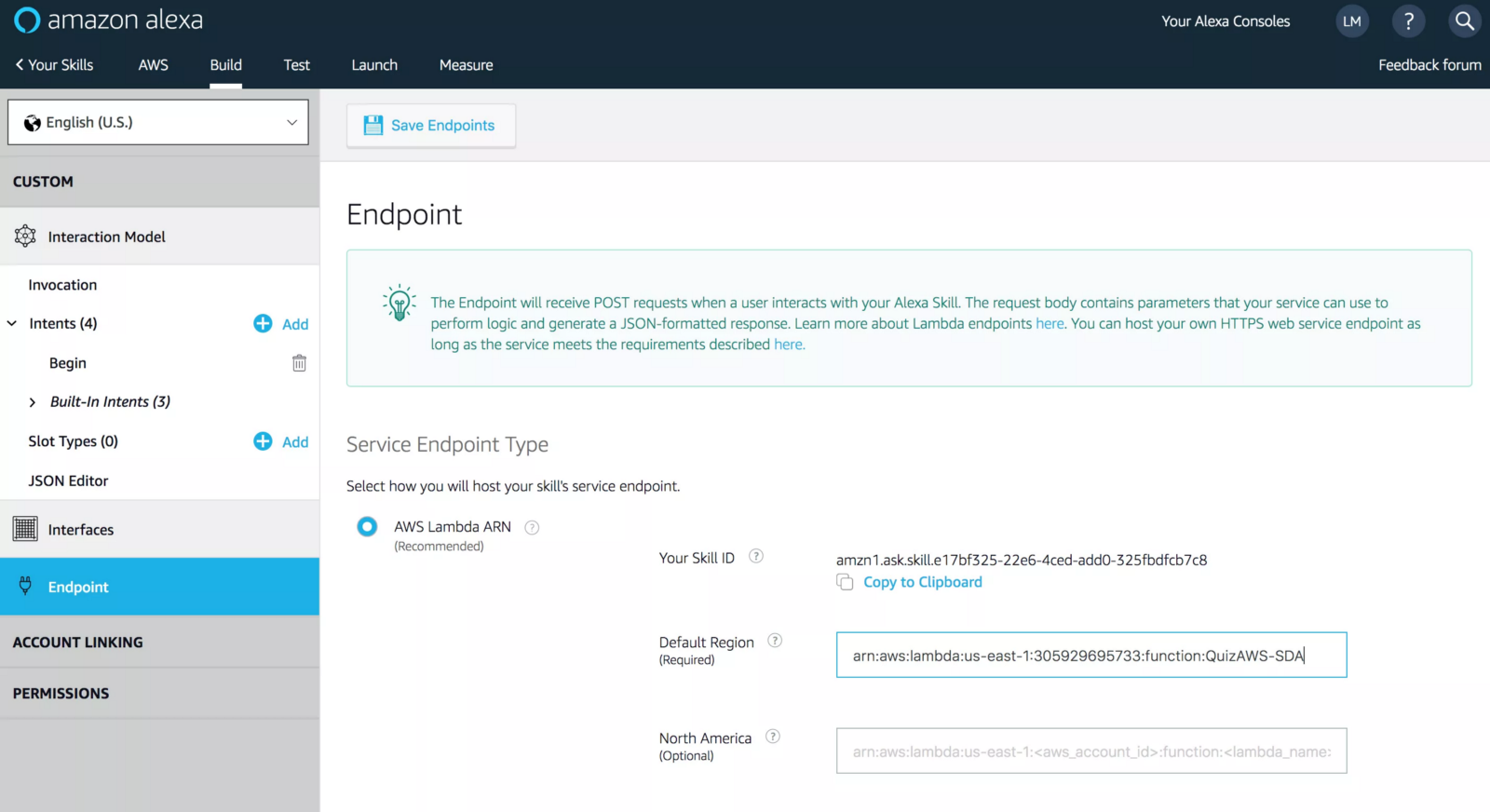The width and height of the screenshot is (1490, 812).
Task: Click the Save Endpoints button
Action: coord(430,126)
